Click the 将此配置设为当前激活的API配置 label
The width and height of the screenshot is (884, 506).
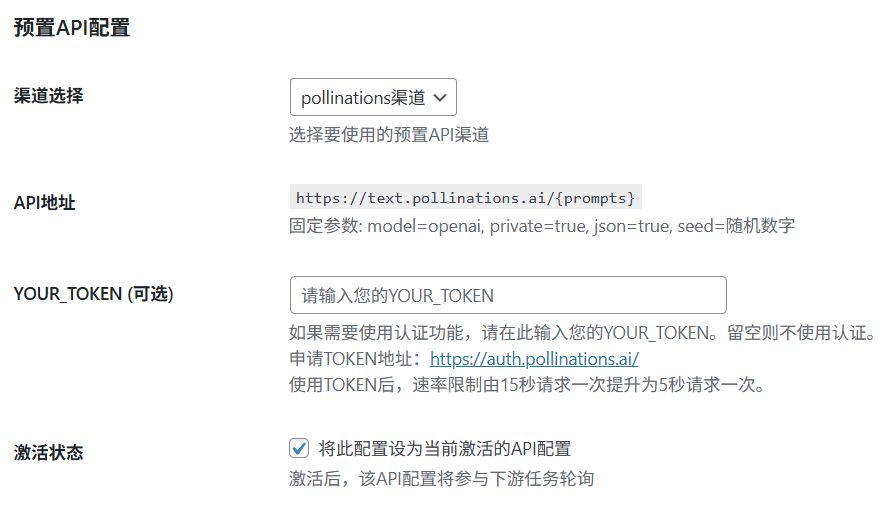[445, 448]
